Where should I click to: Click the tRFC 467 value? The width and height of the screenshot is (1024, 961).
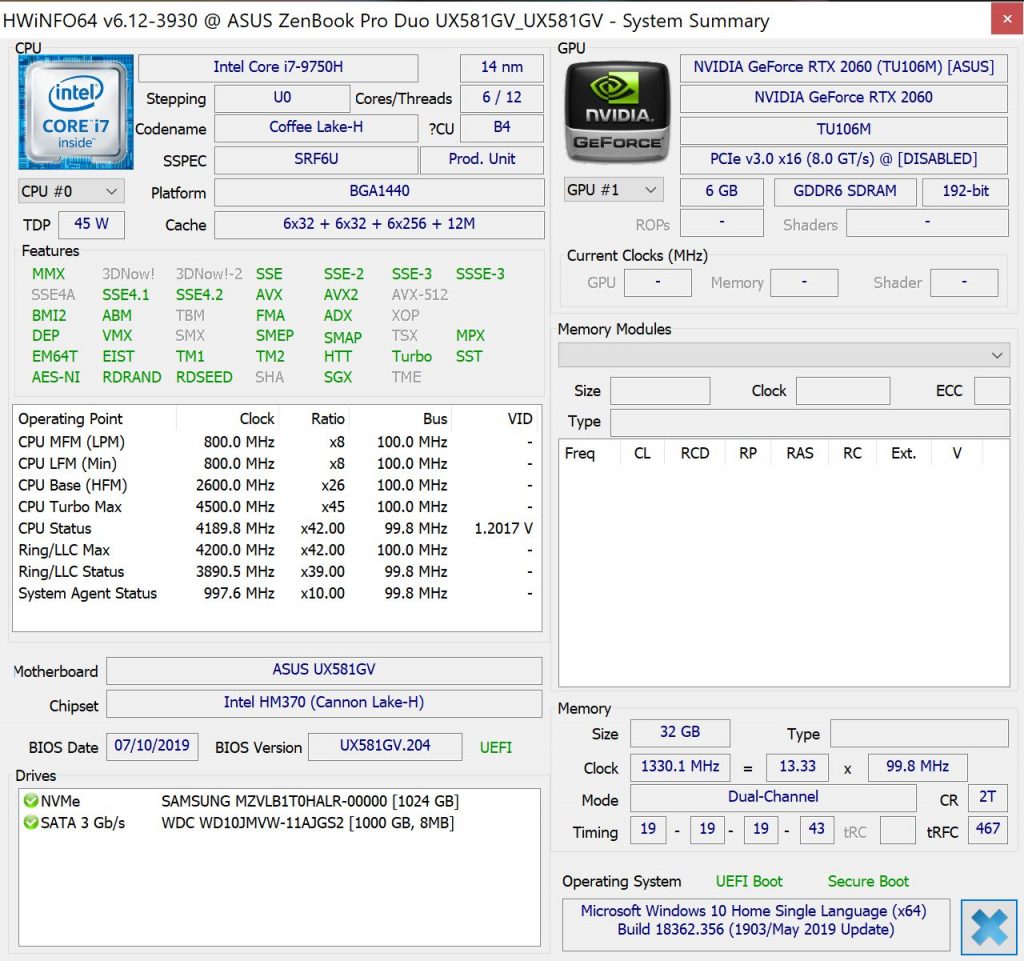tap(987, 830)
